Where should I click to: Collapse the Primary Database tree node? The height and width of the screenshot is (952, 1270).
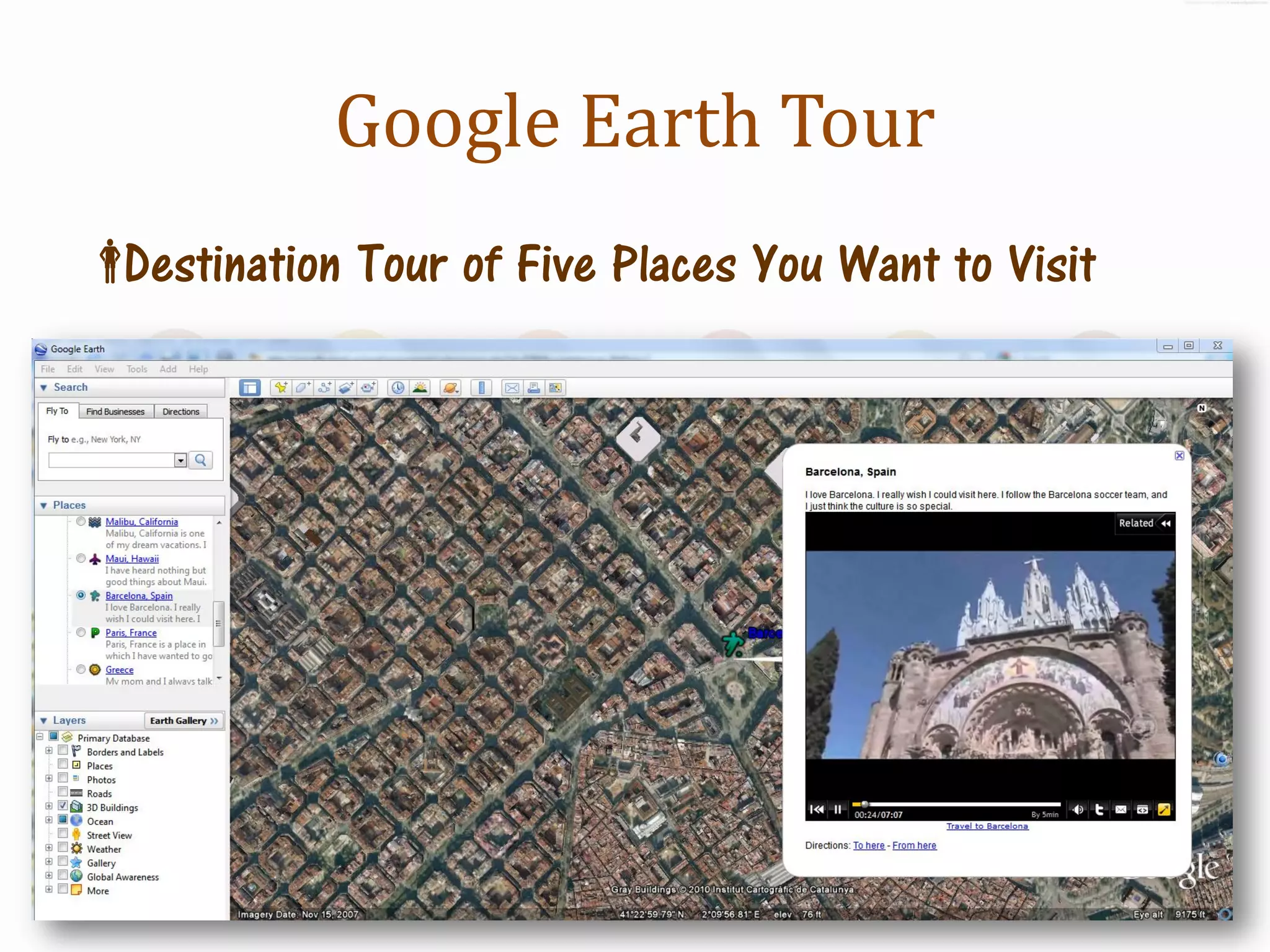40,737
